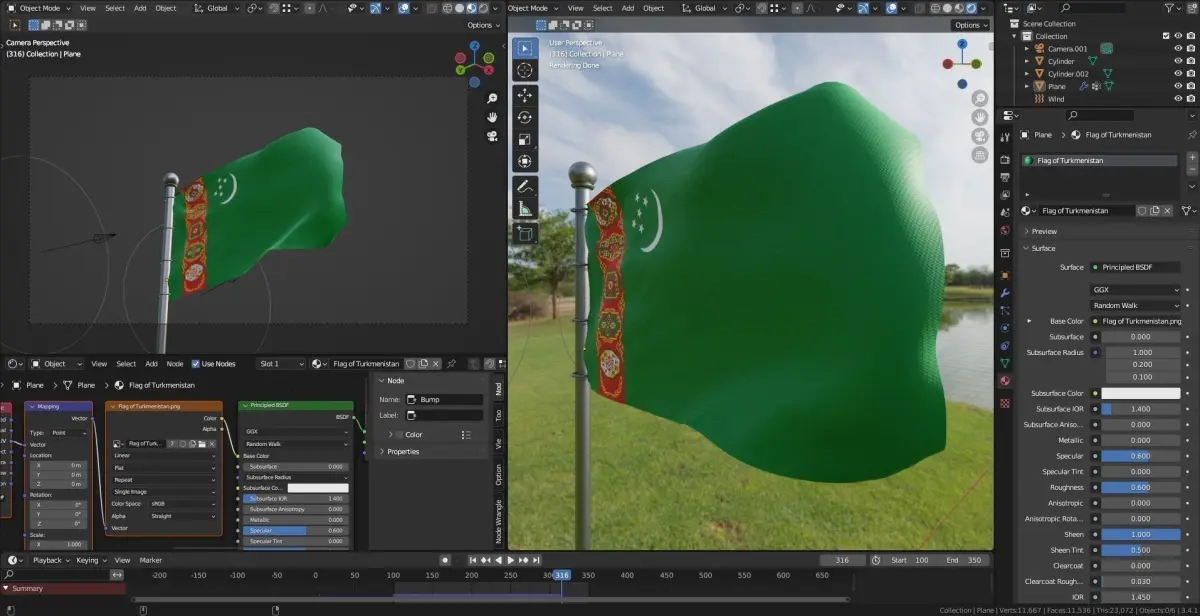Screen dimensions: 1200x616
Task: Open Options dropdown in right viewport
Action: (970, 25)
